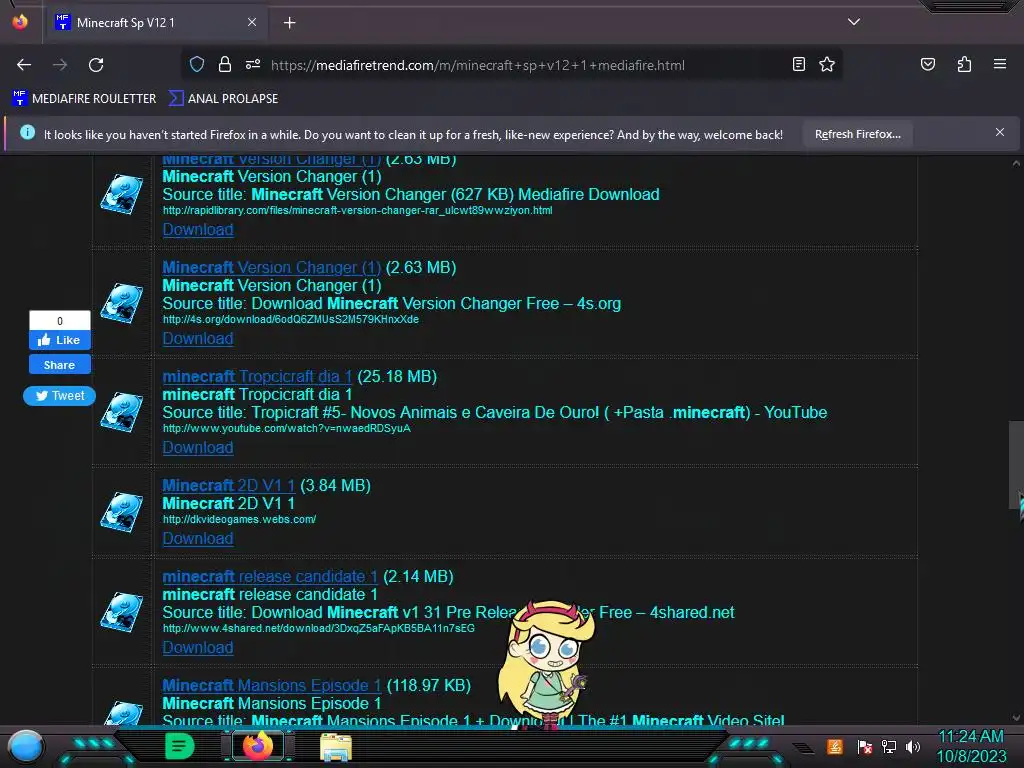Click the Java orange tray icon
The image size is (1024, 768).
pyautogui.click(x=835, y=746)
